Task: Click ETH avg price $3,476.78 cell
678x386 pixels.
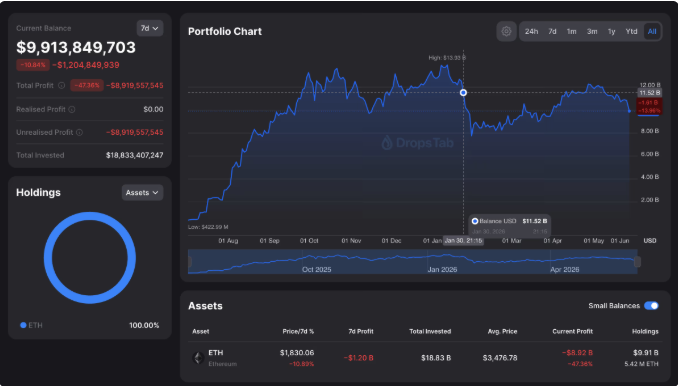Action: pos(500,358)
